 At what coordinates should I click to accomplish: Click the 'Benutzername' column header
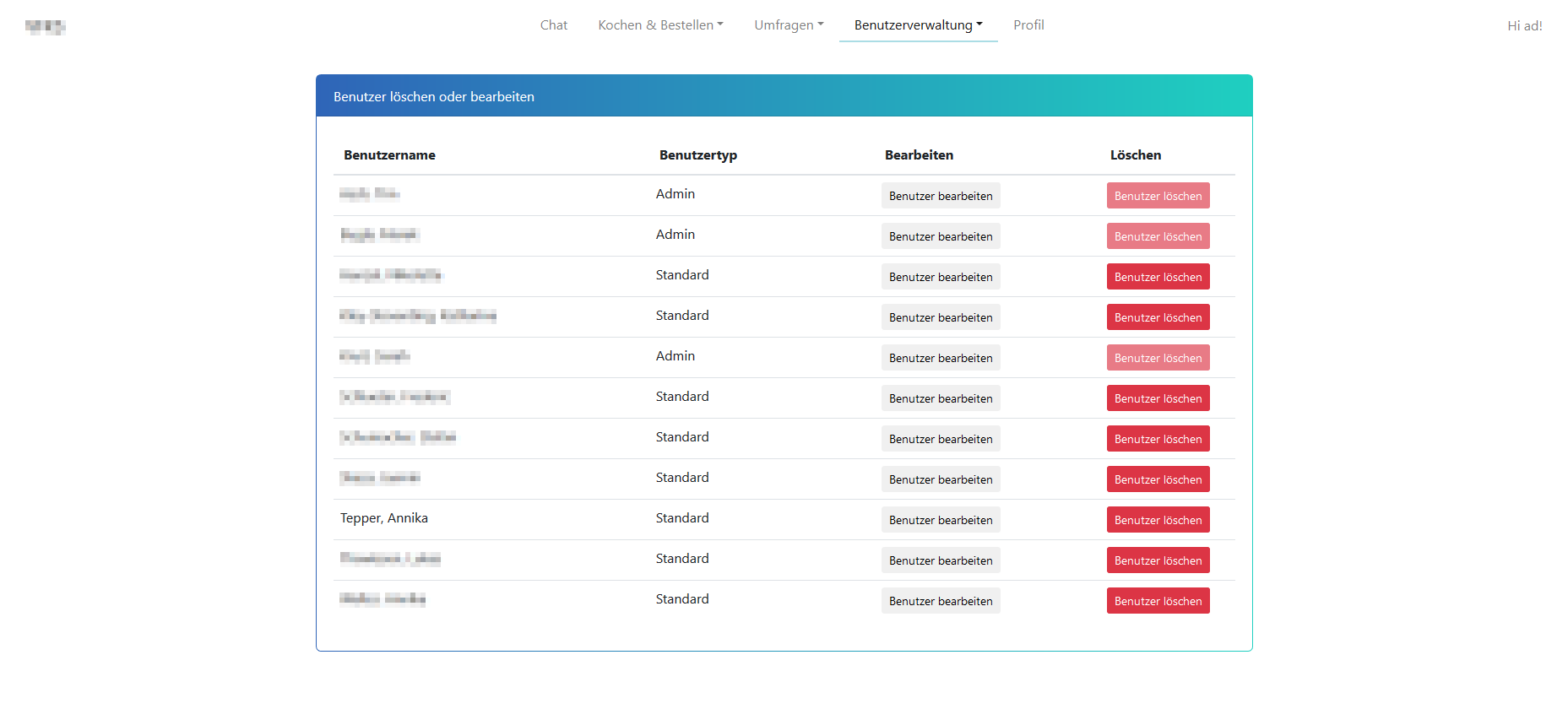coord(389,155)
